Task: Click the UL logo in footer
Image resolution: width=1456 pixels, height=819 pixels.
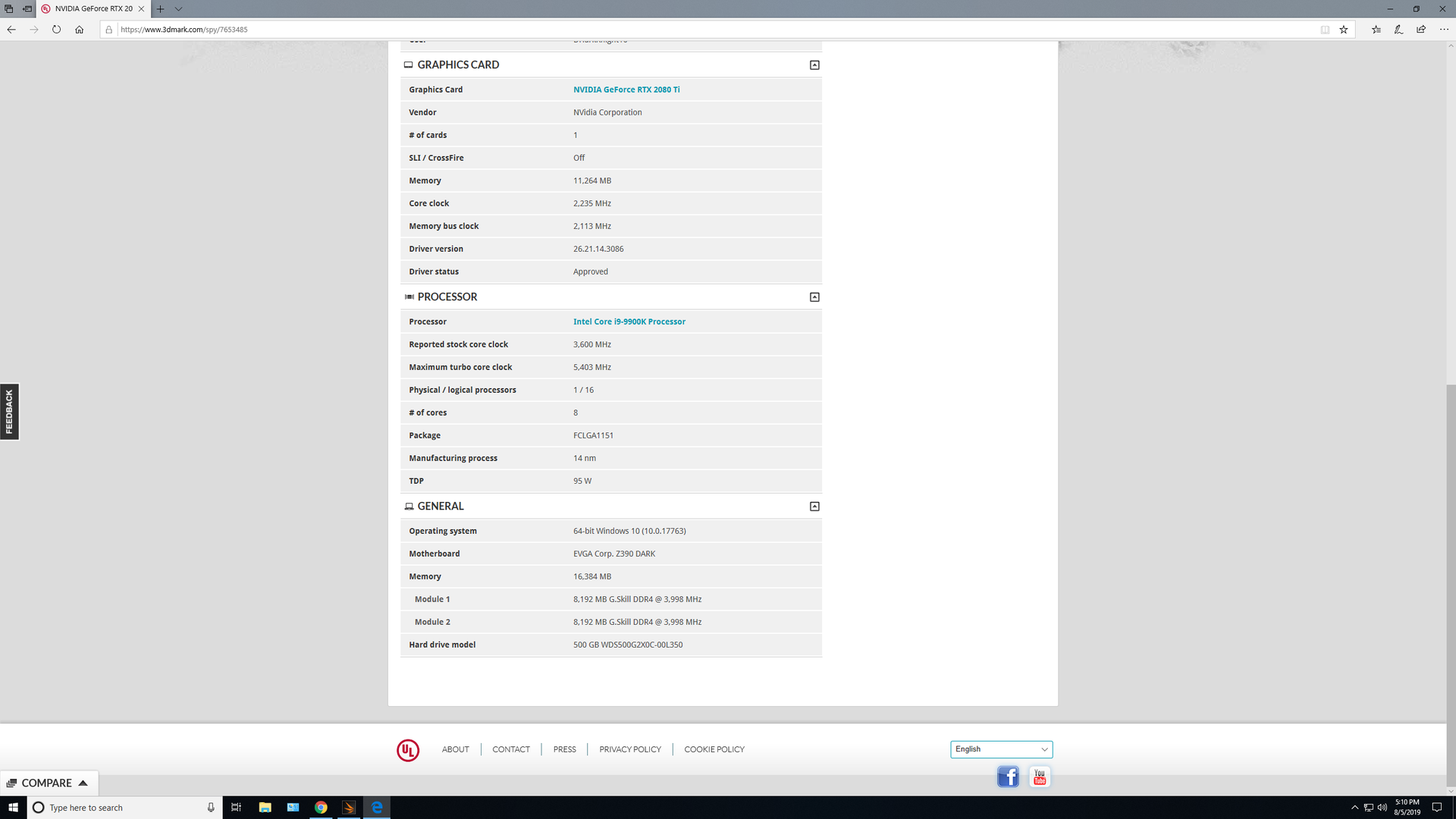Action: pos(408,750)
